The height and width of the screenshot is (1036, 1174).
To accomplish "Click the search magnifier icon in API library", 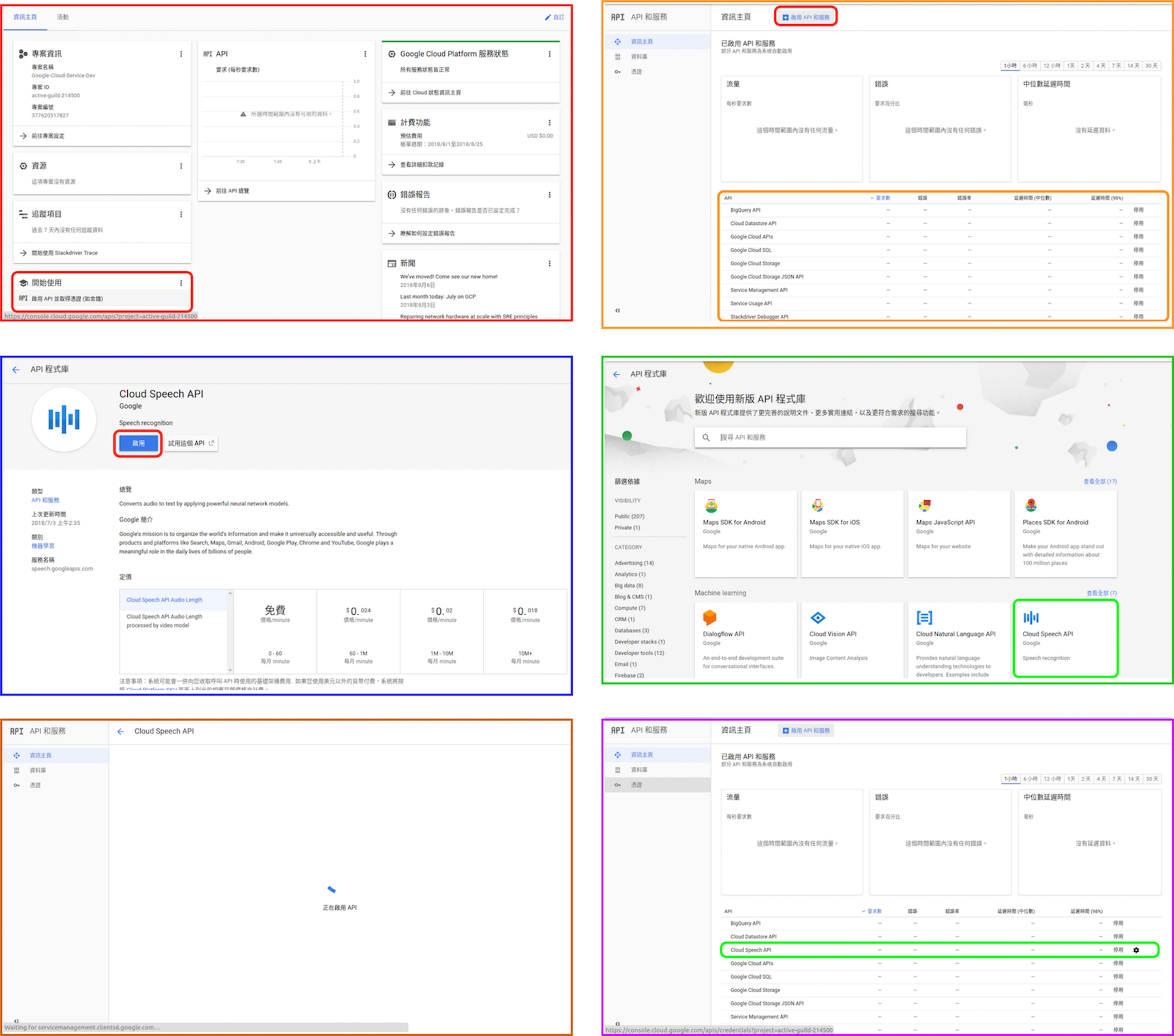I will (706, 437).
